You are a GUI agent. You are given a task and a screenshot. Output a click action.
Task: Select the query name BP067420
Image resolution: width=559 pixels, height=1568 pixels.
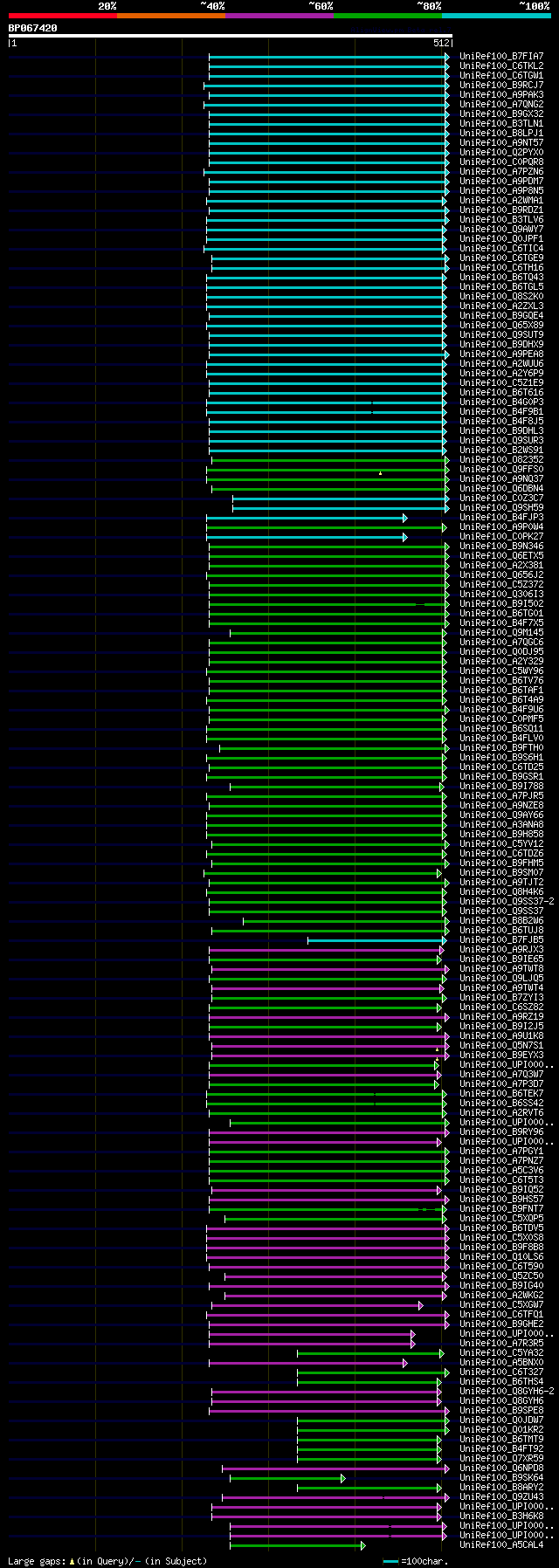pyautogui.click(x=33, y=28)
